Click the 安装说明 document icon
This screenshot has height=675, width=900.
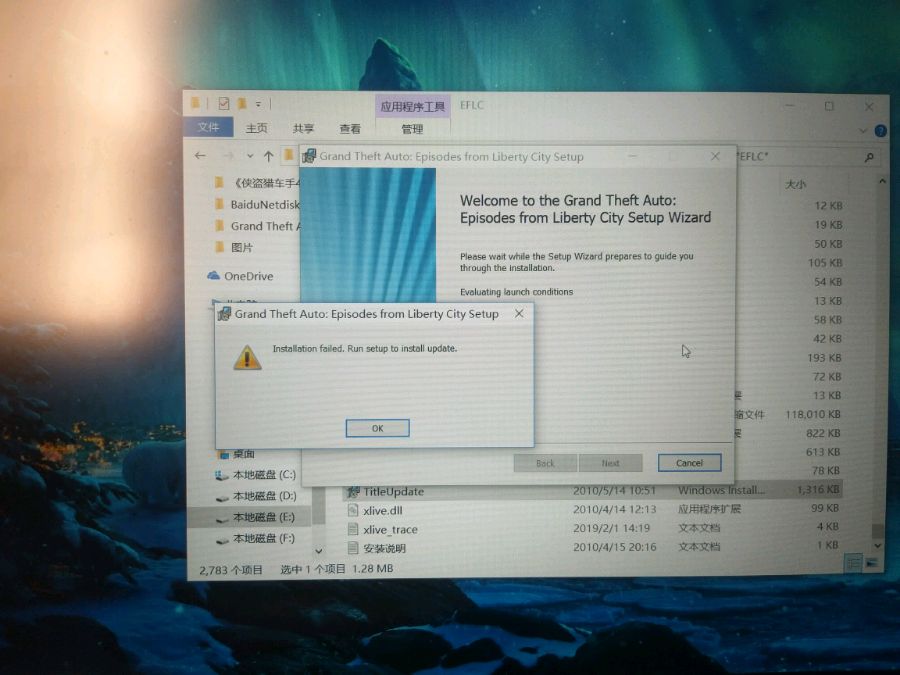click(x=353, y=548)
